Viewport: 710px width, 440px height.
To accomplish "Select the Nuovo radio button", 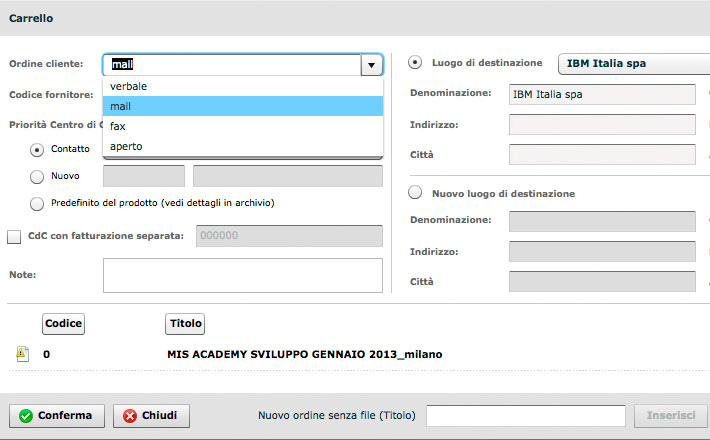I will pos(37,177).
